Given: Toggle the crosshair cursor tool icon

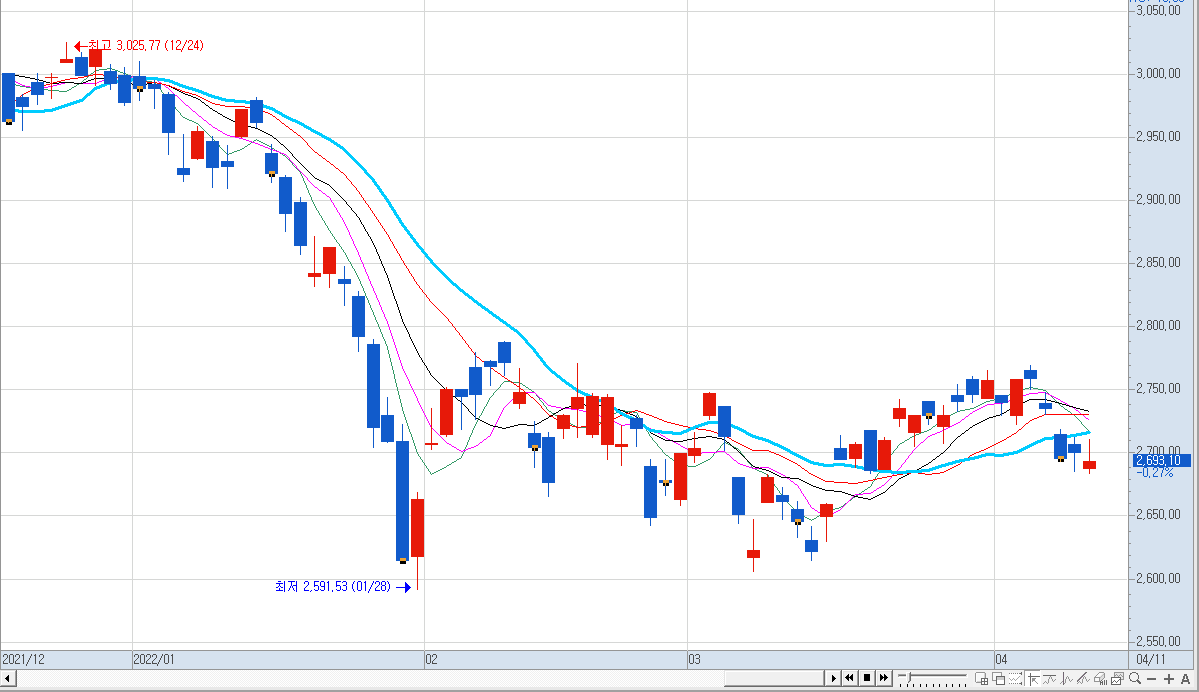Looking at the screenshot, I should click(x=1033, y=679).
